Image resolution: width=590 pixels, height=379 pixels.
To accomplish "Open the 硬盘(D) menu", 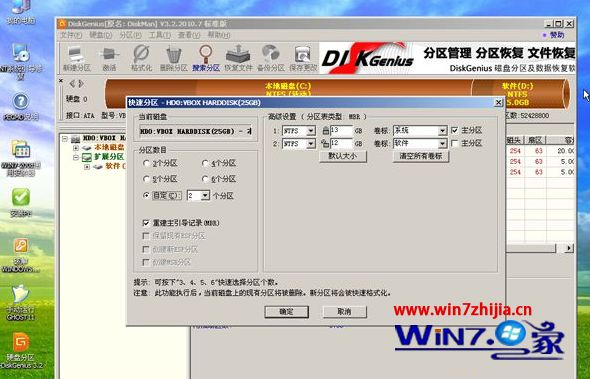I will (100, 35).
